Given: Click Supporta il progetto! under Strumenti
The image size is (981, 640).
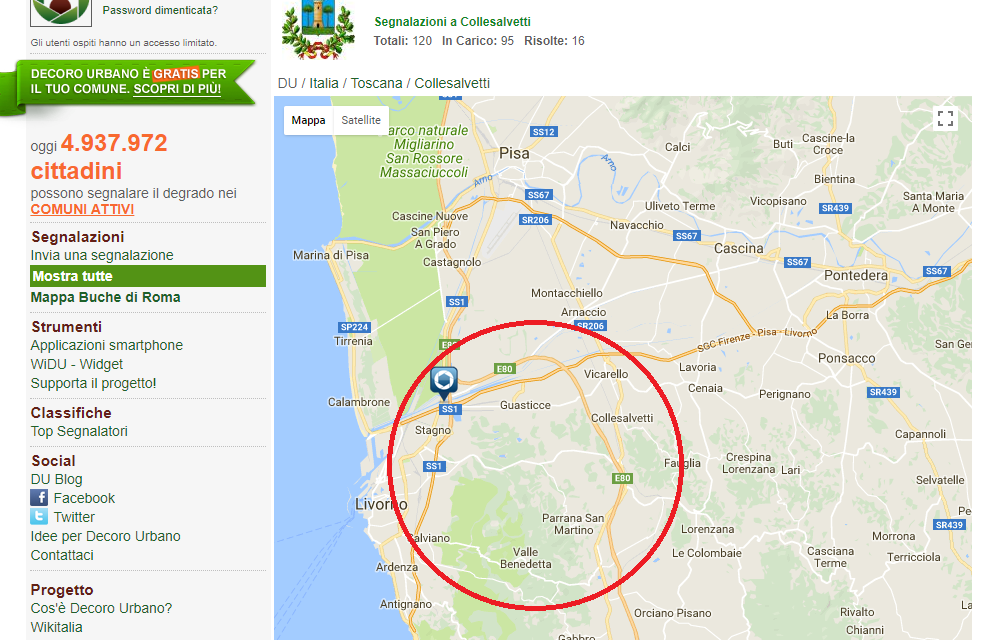Looking at the screenshot, I should 95,383.
